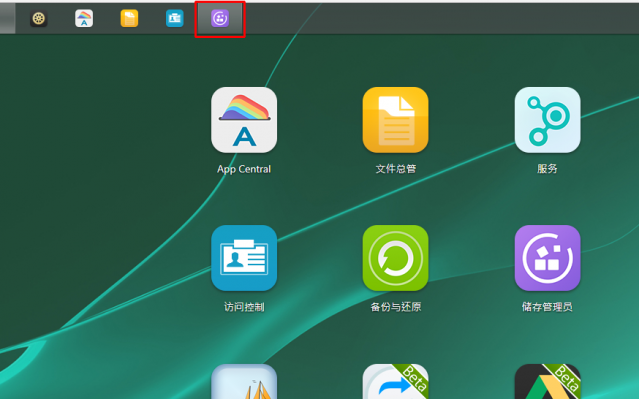Screen dimensions: 639x399
Task: Switch to the yellow file manager taskbar icon
Action: 129,18
